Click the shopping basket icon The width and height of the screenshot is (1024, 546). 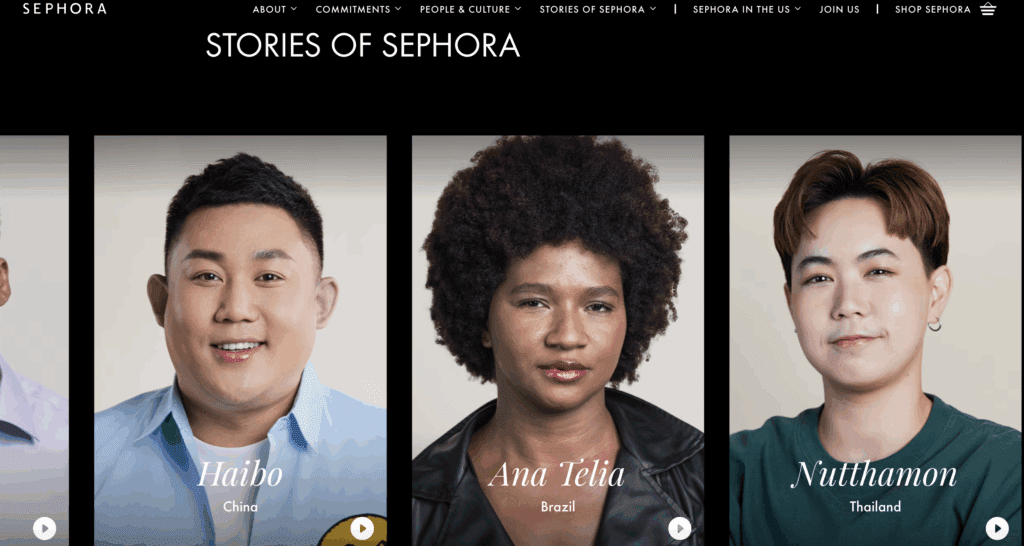pyautogui.click(x=988, y=9)
